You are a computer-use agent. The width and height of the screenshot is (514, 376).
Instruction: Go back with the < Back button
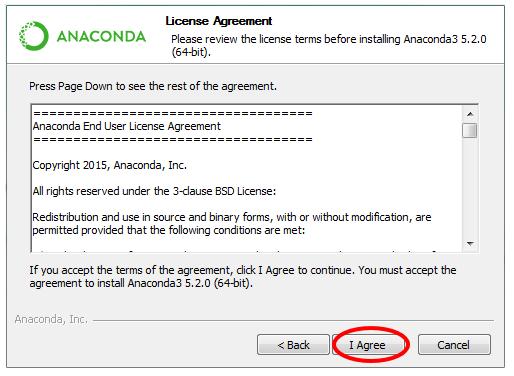coord(293,345)
